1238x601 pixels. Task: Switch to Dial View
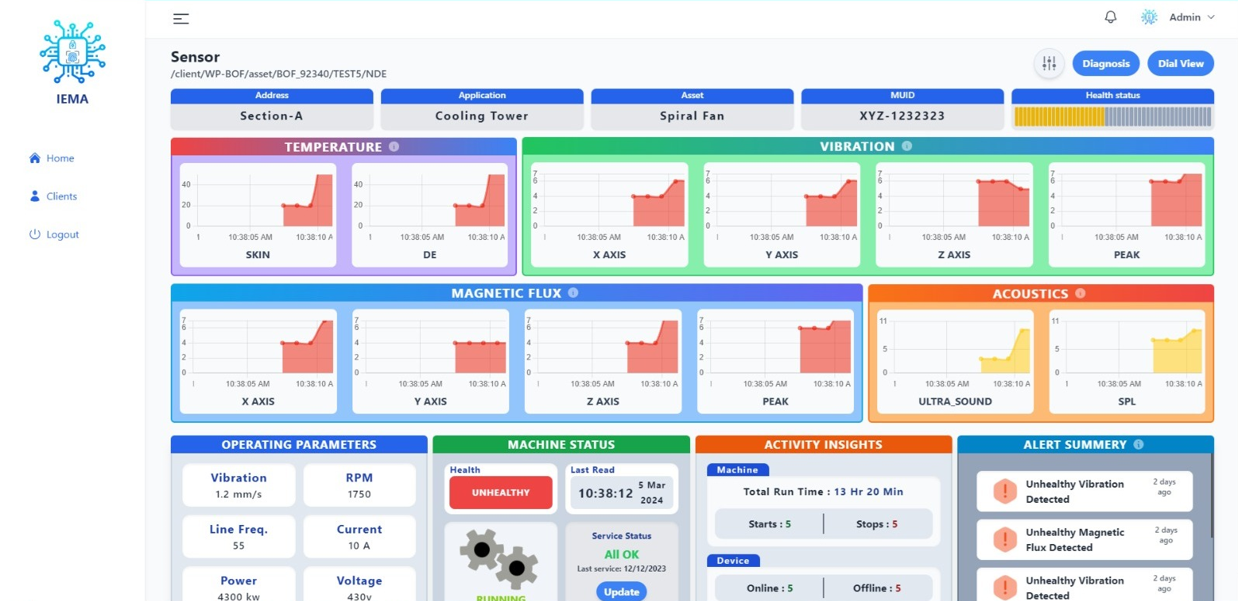pyautogui.click(x=1180, y=63)
